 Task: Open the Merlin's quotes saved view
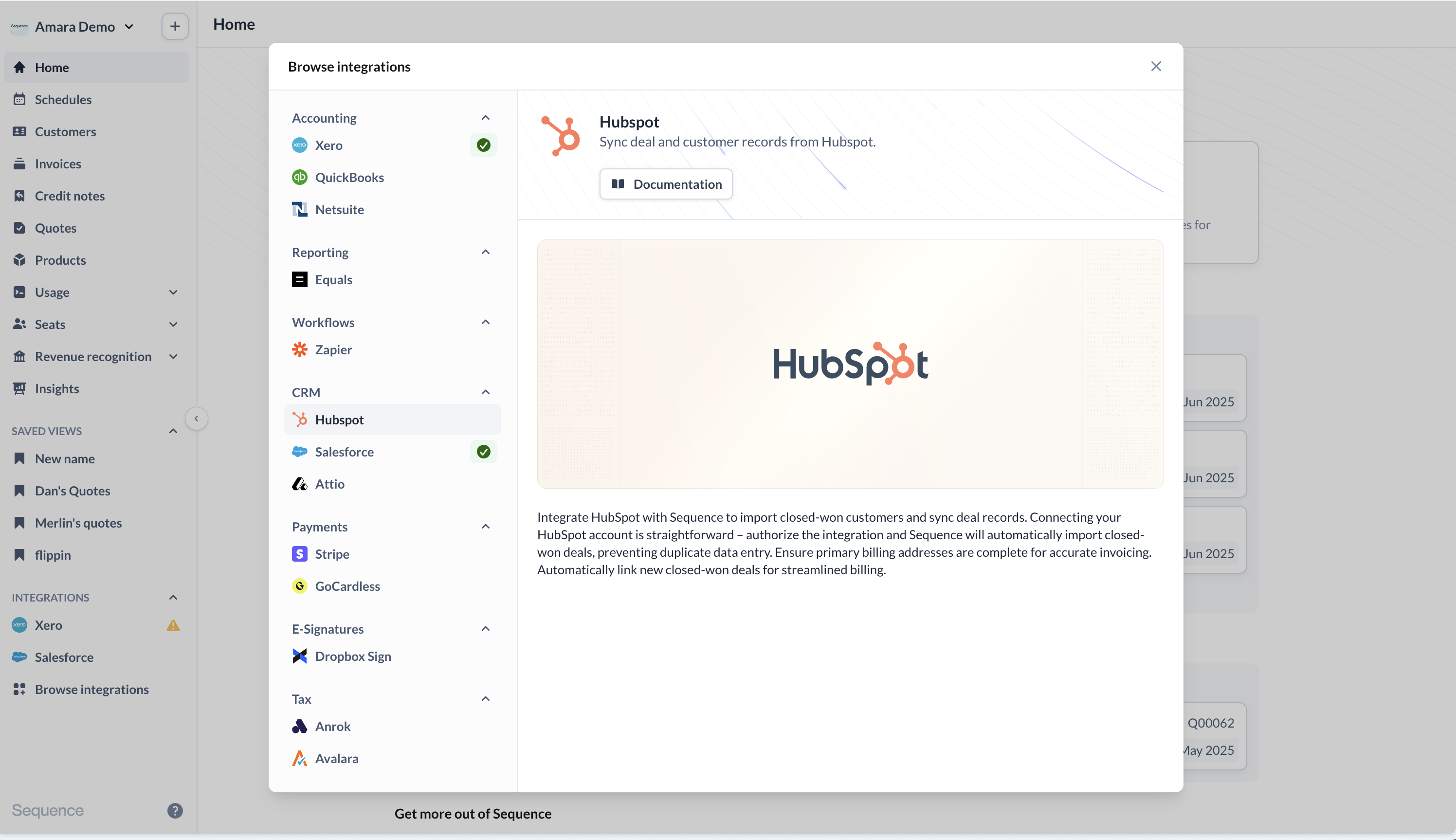point(96,523)
